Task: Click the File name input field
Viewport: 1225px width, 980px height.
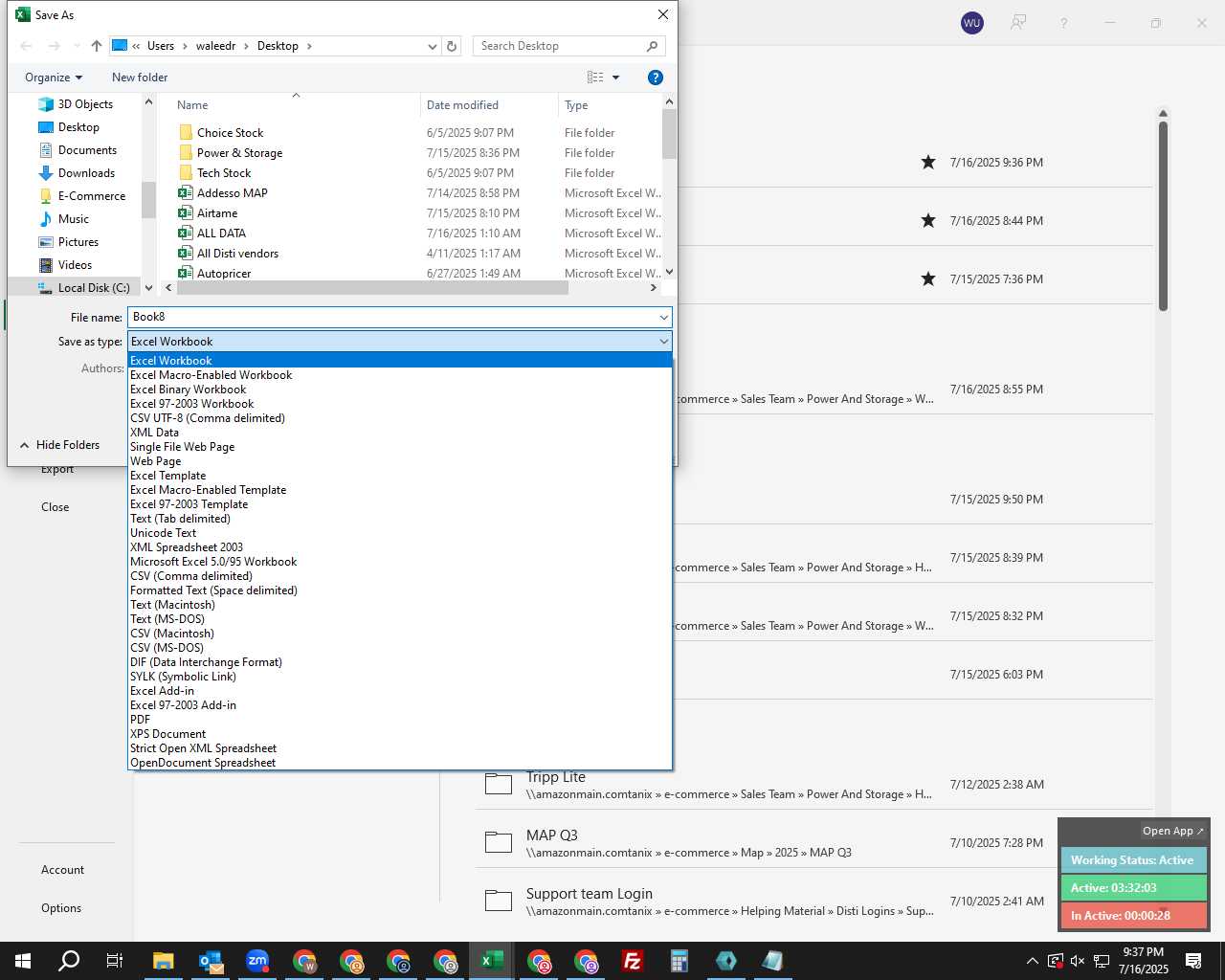Action: [x=392, y=317]
